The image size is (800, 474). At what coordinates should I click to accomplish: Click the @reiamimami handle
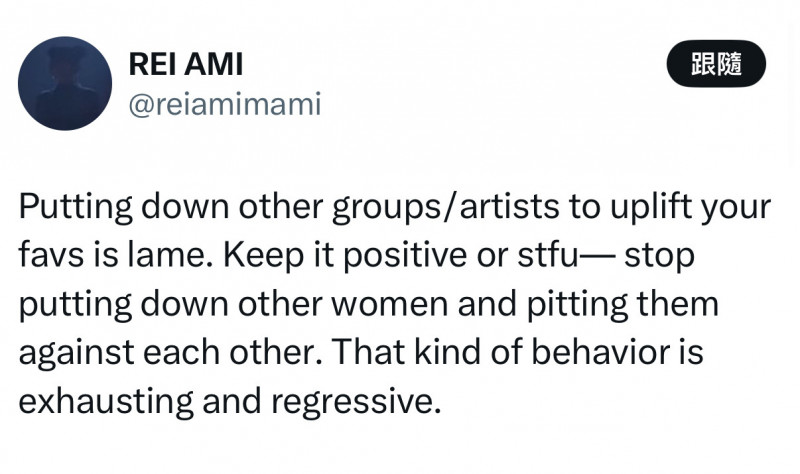click(x=225, y=103)
